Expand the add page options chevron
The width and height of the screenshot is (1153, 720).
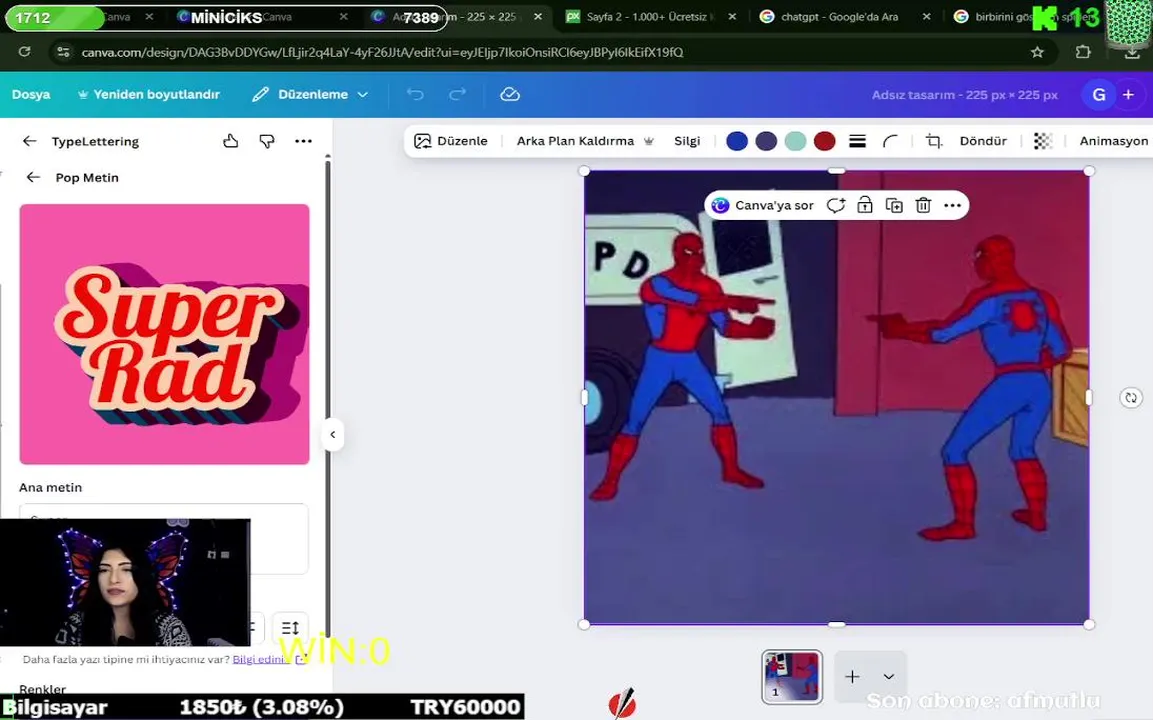coord(888,677)
